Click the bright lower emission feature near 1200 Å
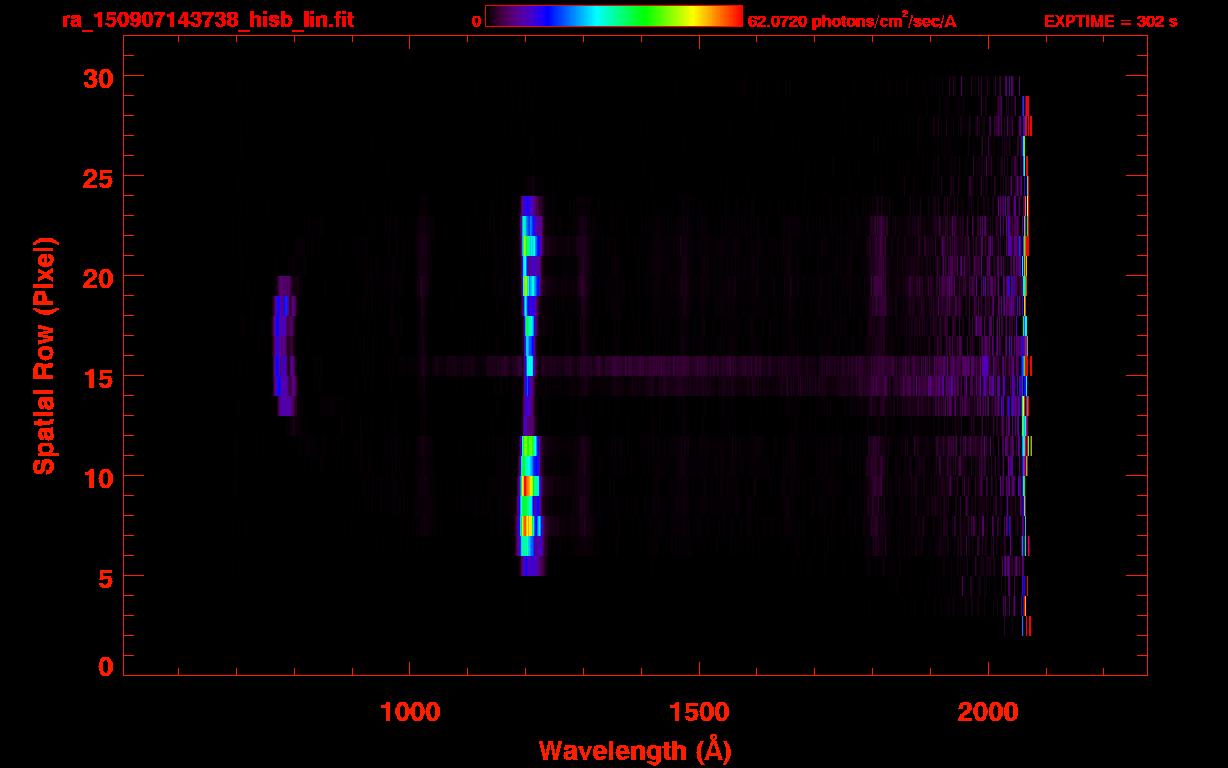1228x768 pixels. tap(530, 505)
